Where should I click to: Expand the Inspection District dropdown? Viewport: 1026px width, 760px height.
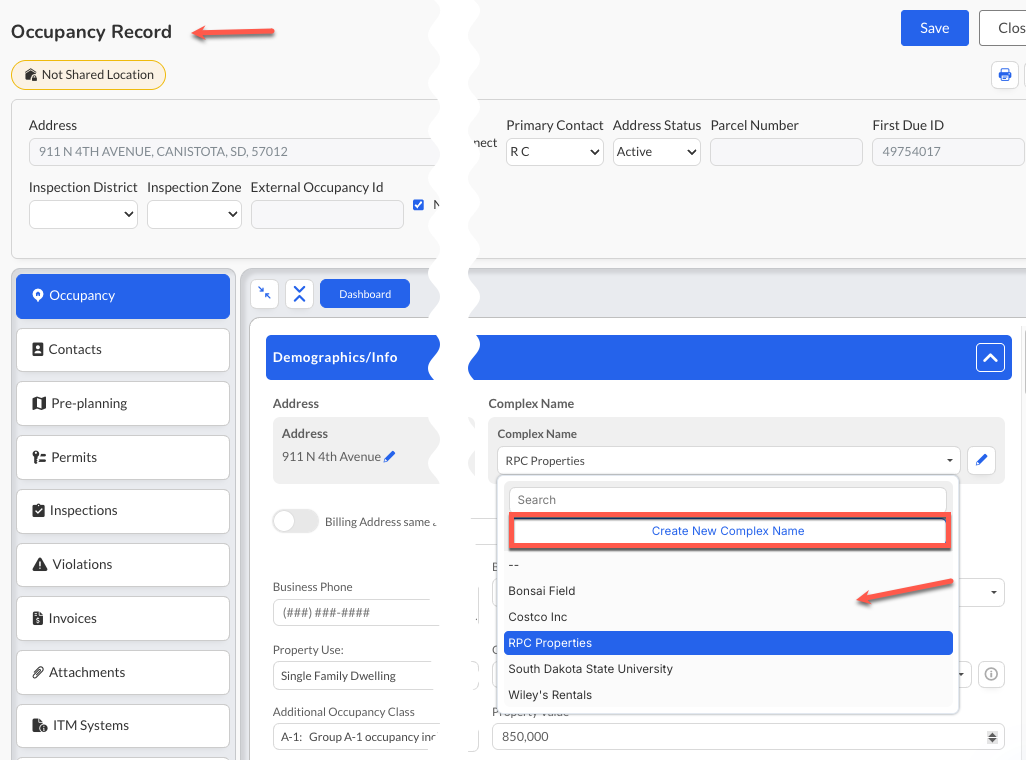(83, 214)
